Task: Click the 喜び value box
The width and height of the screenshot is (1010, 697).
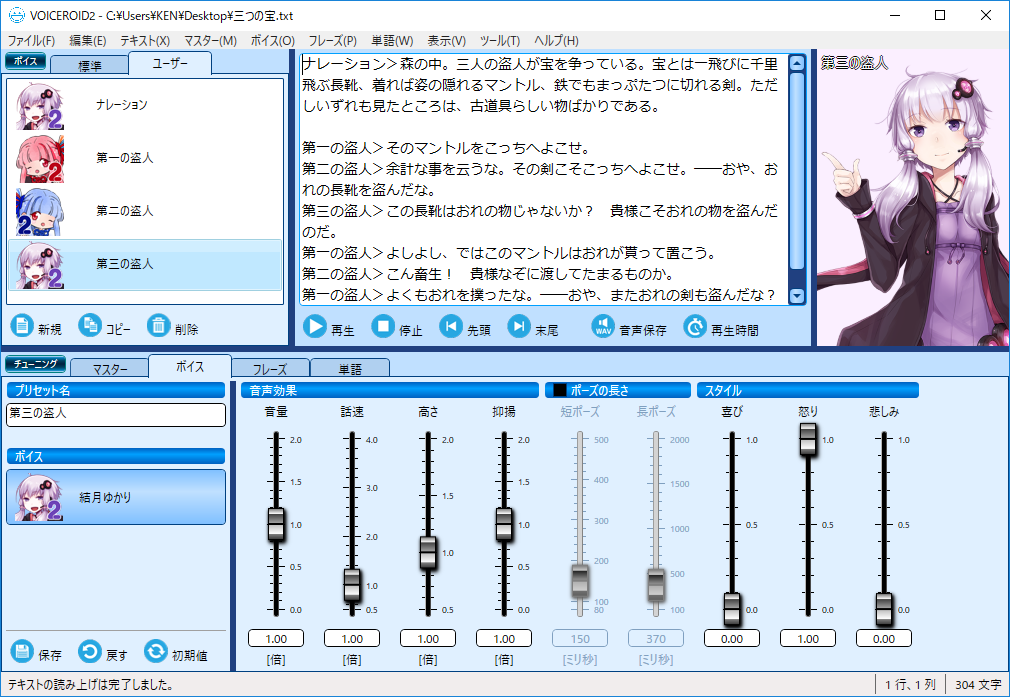Action: (732, 638)
